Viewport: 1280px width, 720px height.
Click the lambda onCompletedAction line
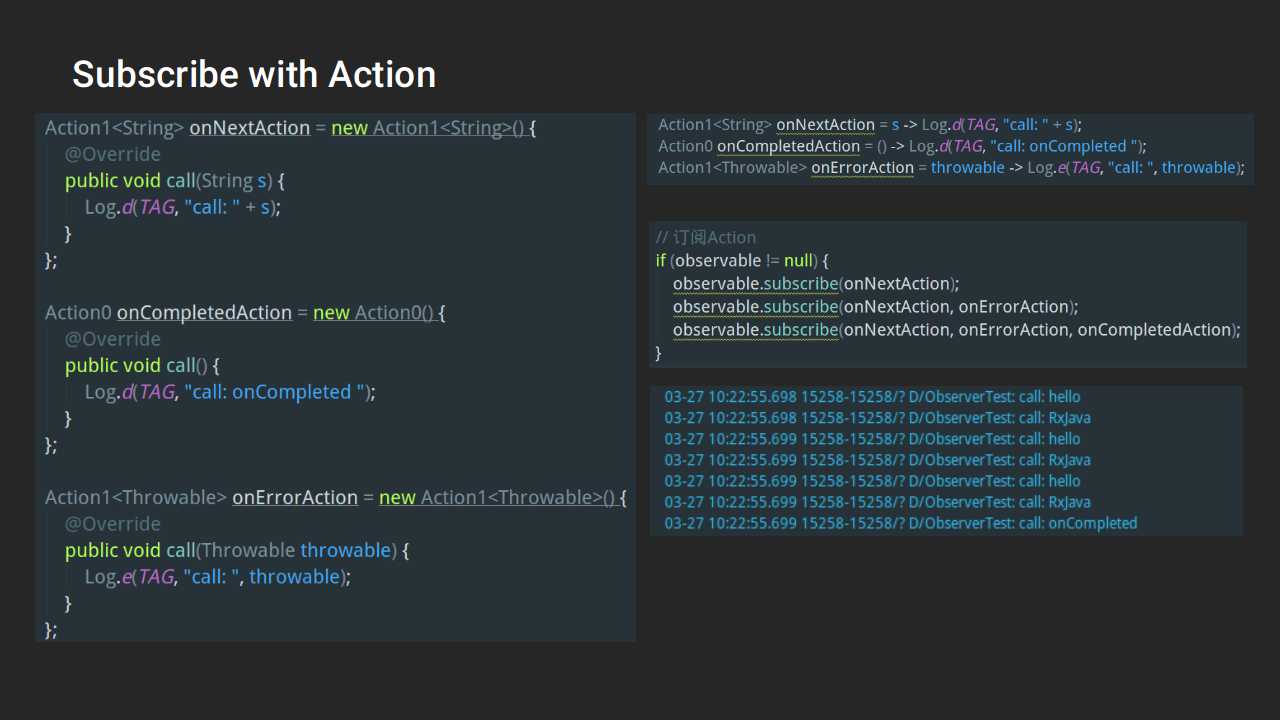pos(902,146)
